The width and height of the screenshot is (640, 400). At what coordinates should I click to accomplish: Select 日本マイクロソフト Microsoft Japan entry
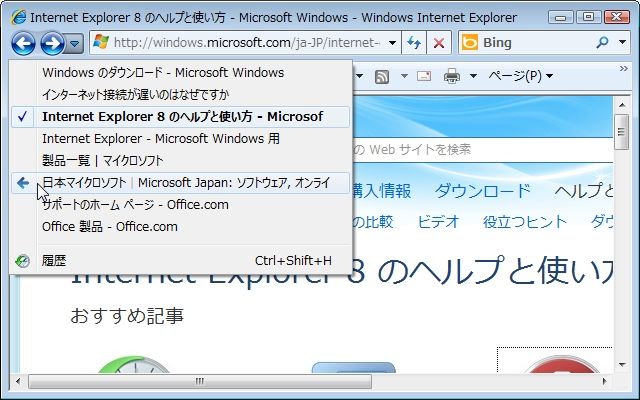[180, 183]
